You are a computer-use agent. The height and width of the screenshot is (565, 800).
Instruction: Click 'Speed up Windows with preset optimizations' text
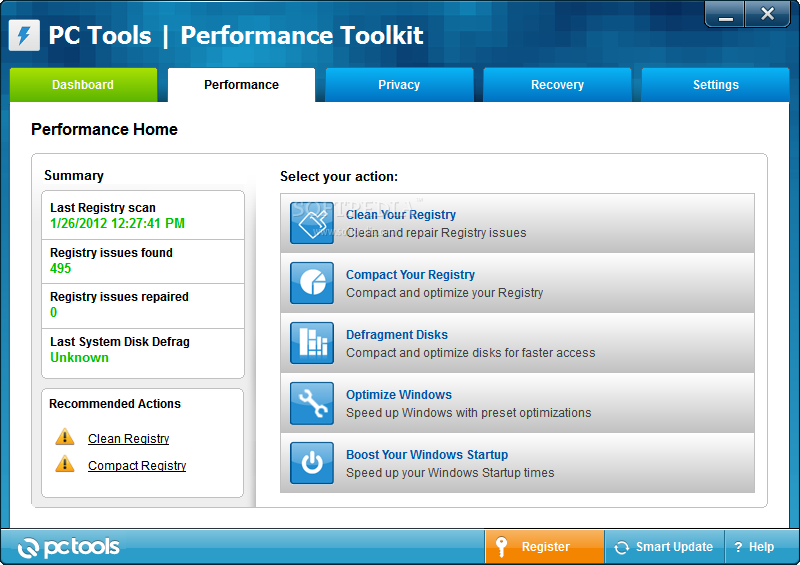[x=468, y=412]
